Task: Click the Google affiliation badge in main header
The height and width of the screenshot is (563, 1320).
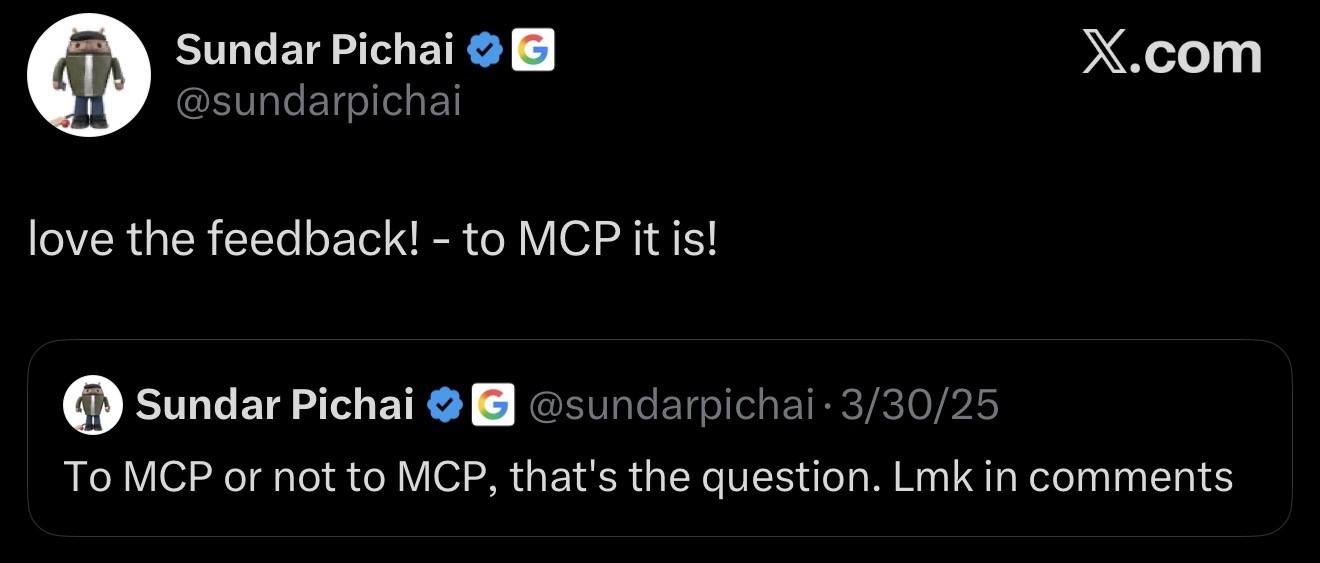Action: click(533, 49)
